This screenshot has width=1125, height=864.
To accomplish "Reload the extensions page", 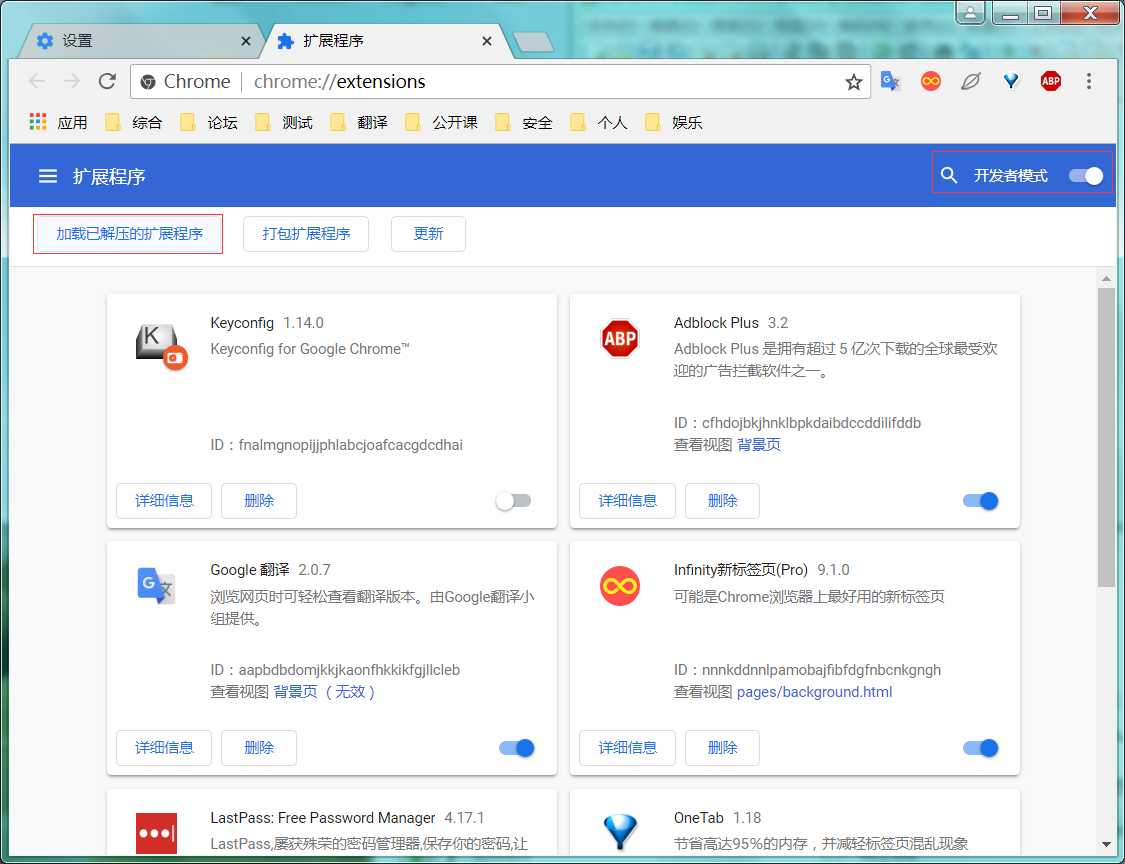I will (x=107, y=81).
